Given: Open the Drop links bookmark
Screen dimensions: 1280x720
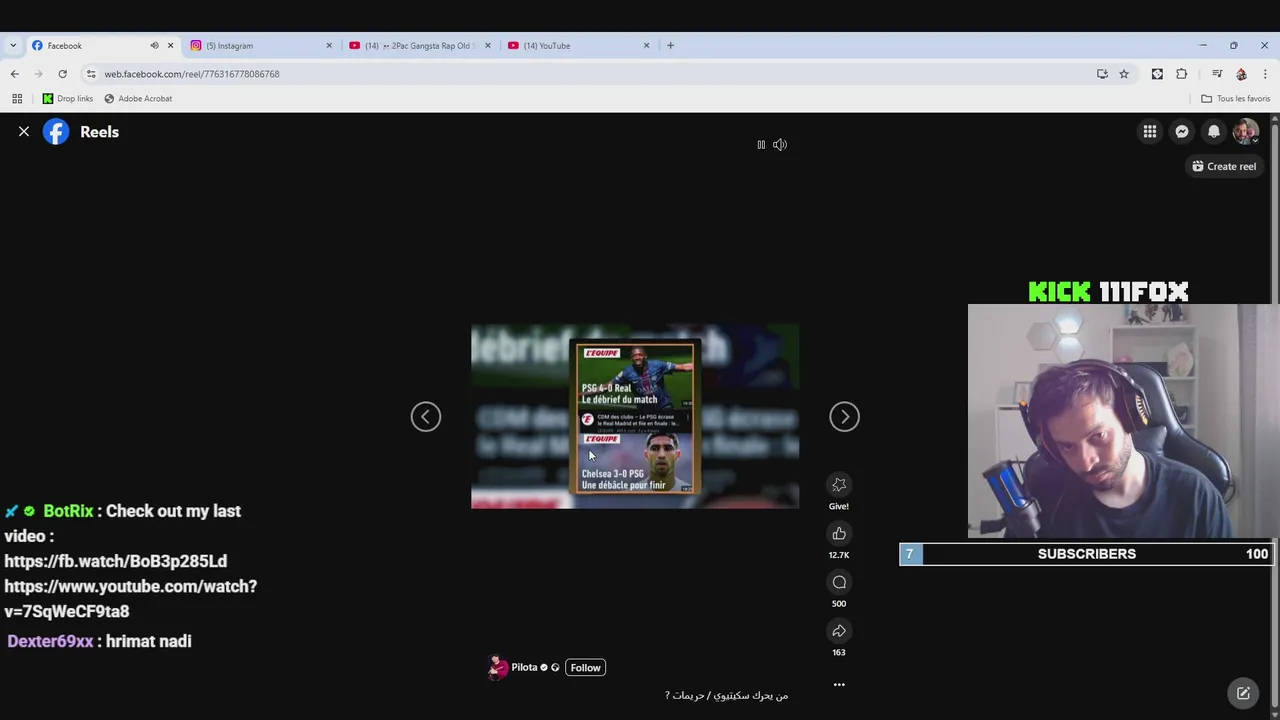Looking at the screenshot, I should tap(68, 99).
